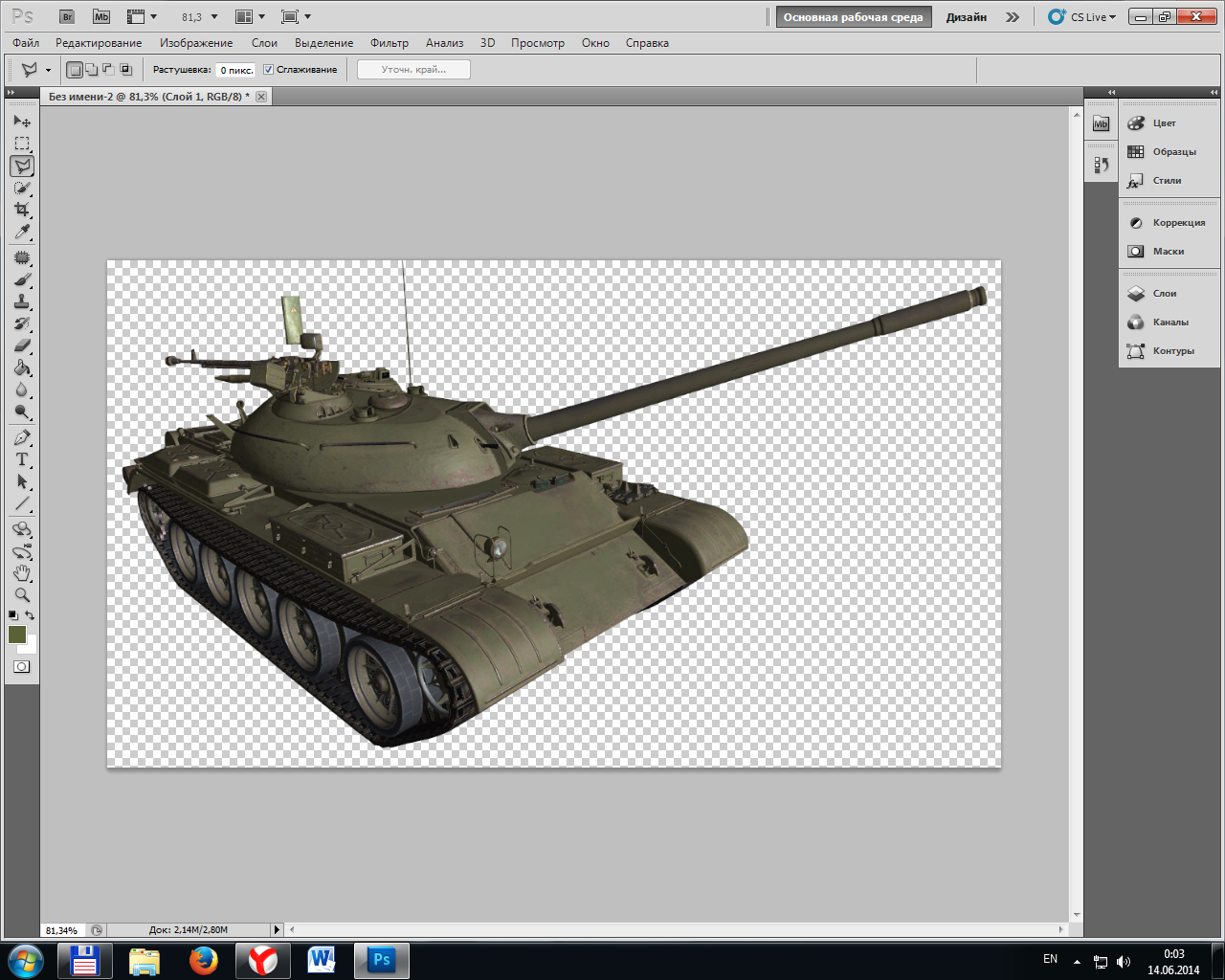
Task: Click the 81,34% zoom field in status bar
Action: (x=62, y=930)
